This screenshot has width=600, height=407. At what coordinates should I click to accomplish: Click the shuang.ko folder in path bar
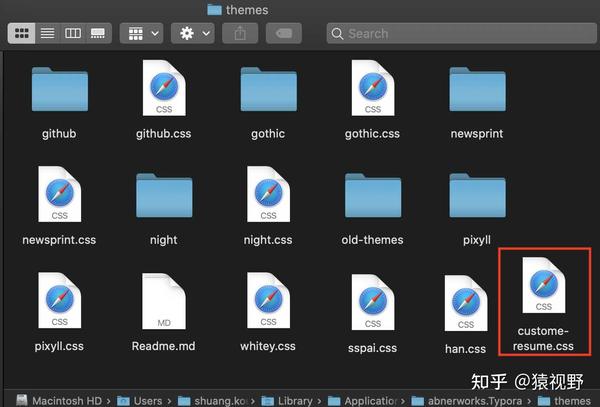(x=212, y=400)
